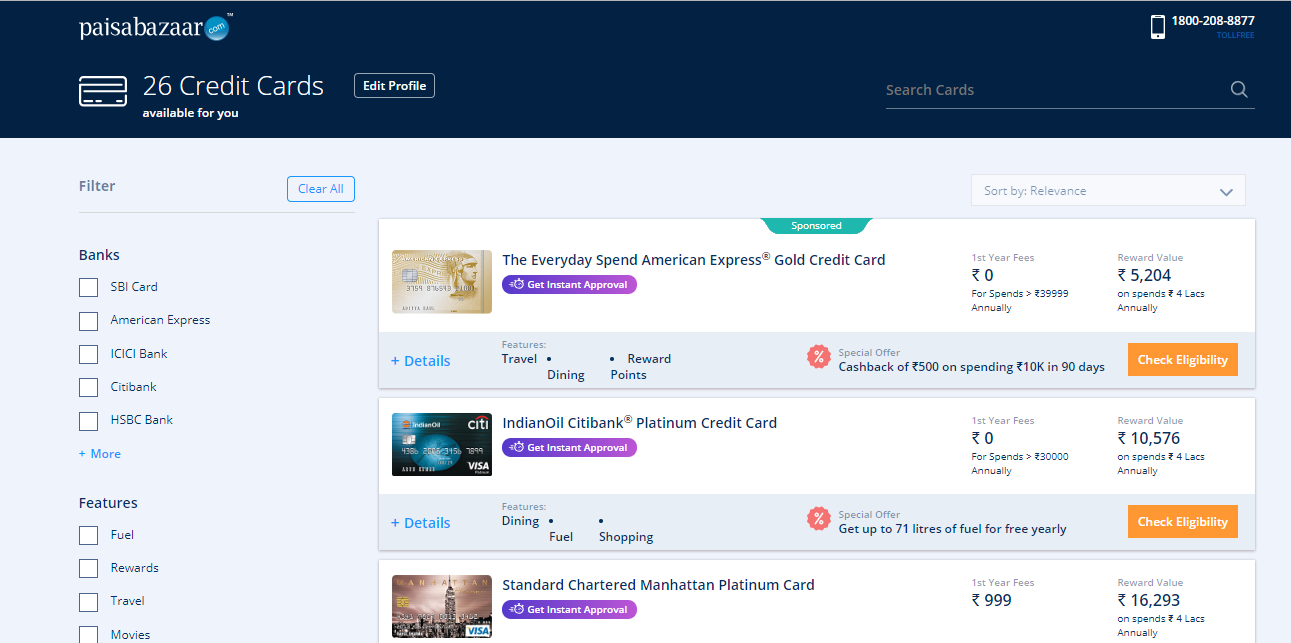1291x643 pixels.
Task: Check the HSBC Bank filter
Action: tap(89, 421)
